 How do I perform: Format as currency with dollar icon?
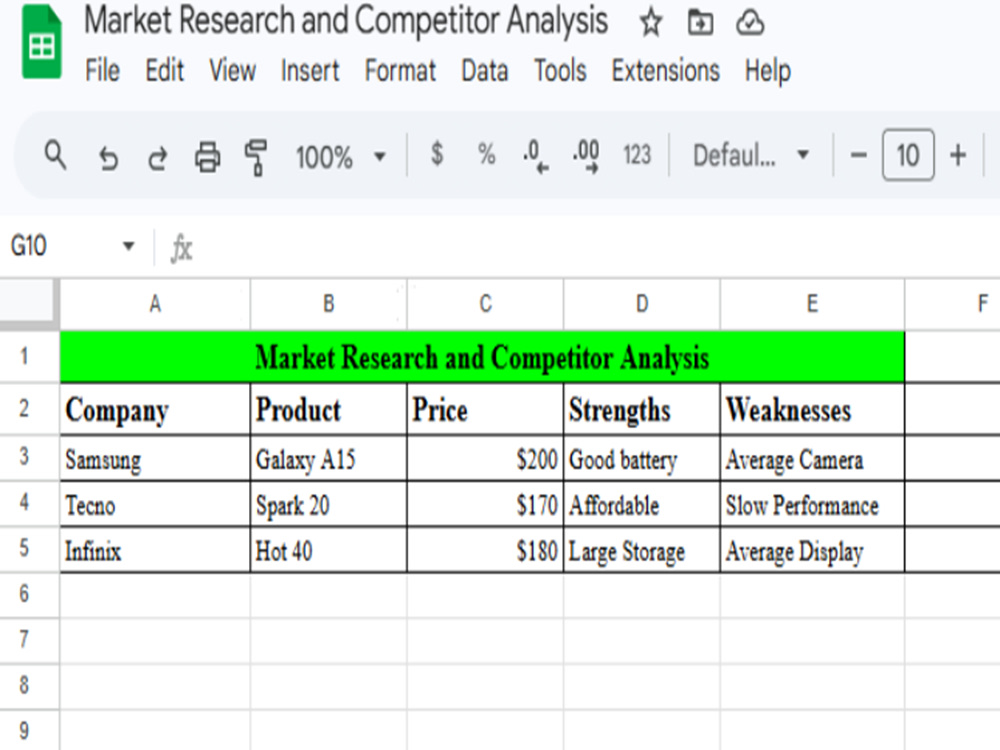click(437, 154)
